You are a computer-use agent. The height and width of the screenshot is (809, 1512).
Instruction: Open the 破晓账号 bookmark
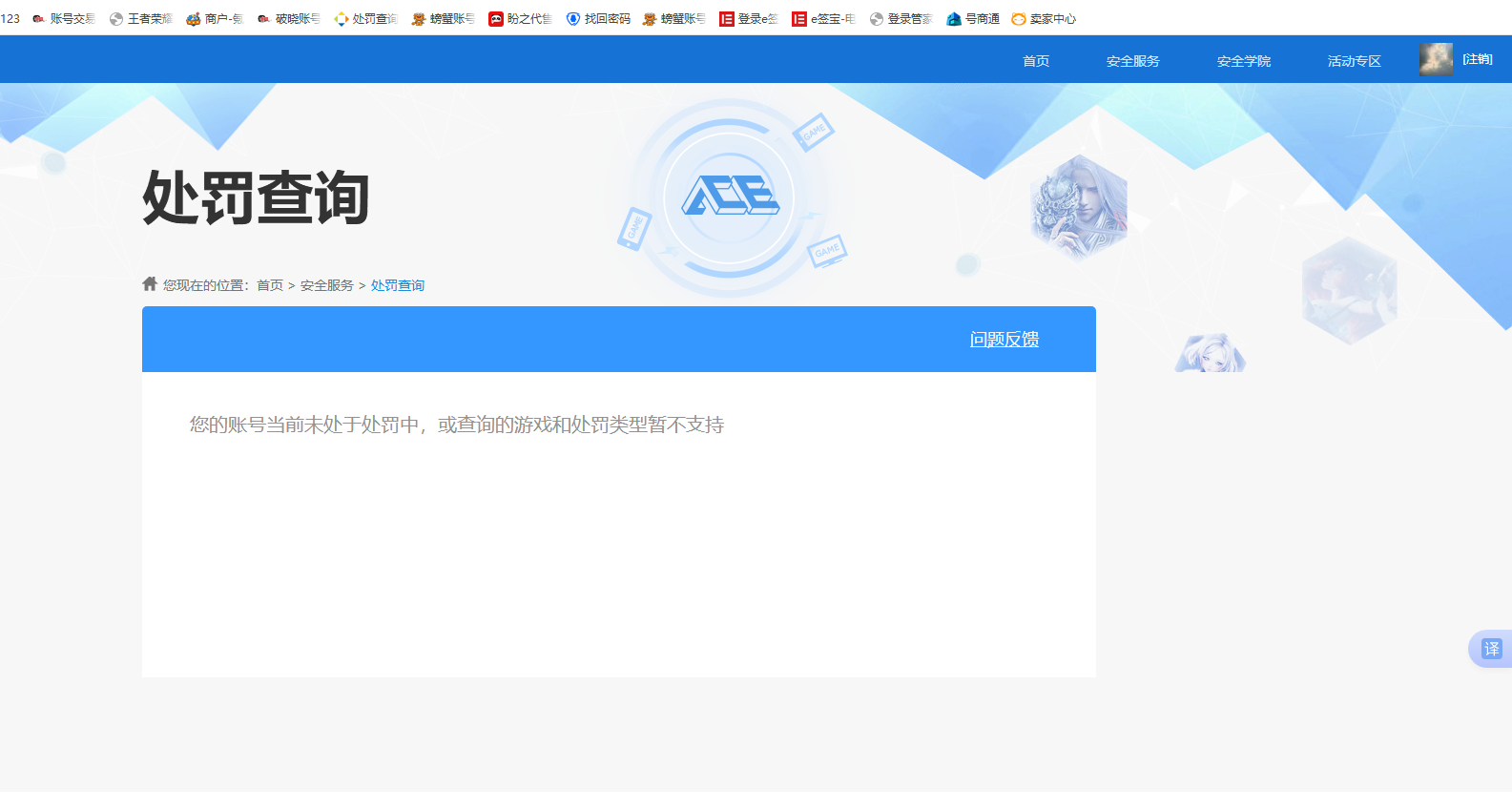point(288,19)
